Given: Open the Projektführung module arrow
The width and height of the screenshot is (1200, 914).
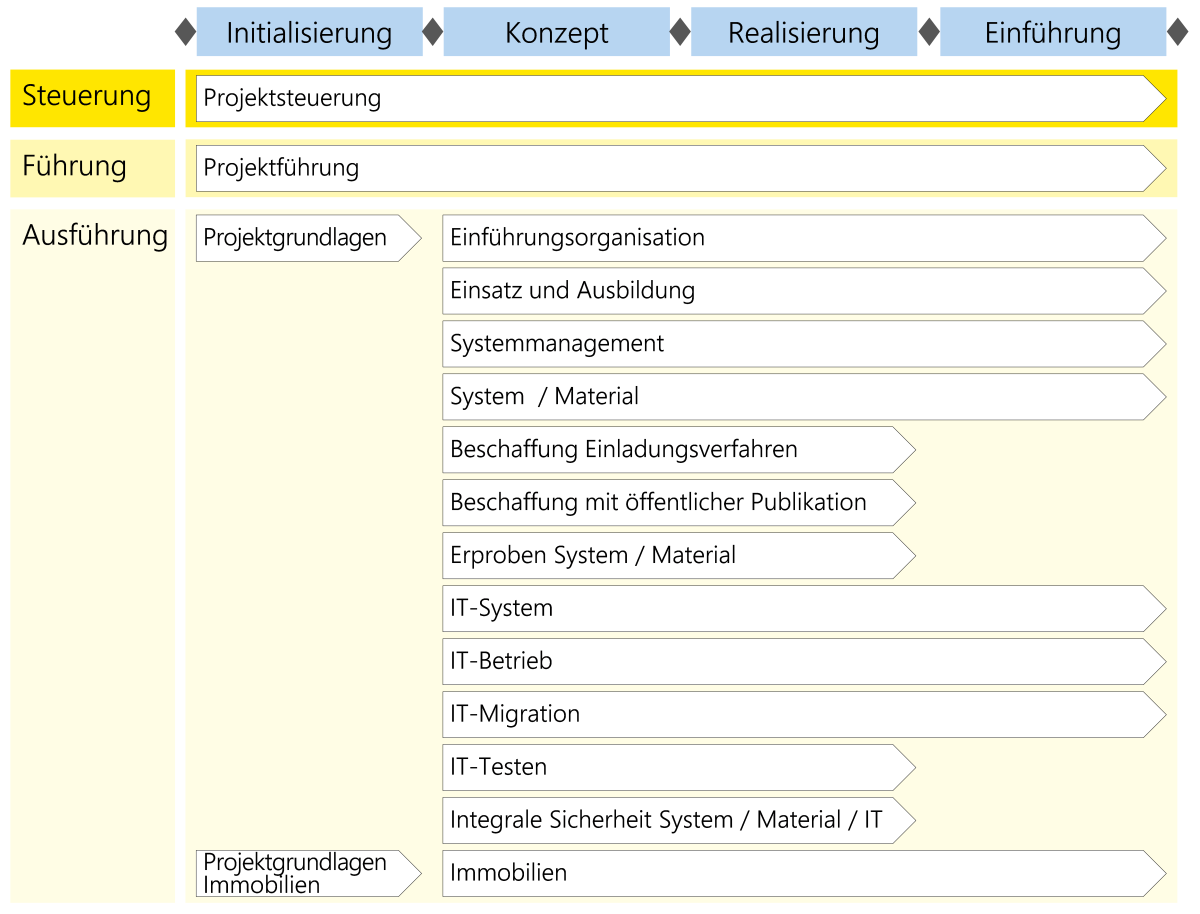Looking at the screenshot, I should tap(680, 168).
